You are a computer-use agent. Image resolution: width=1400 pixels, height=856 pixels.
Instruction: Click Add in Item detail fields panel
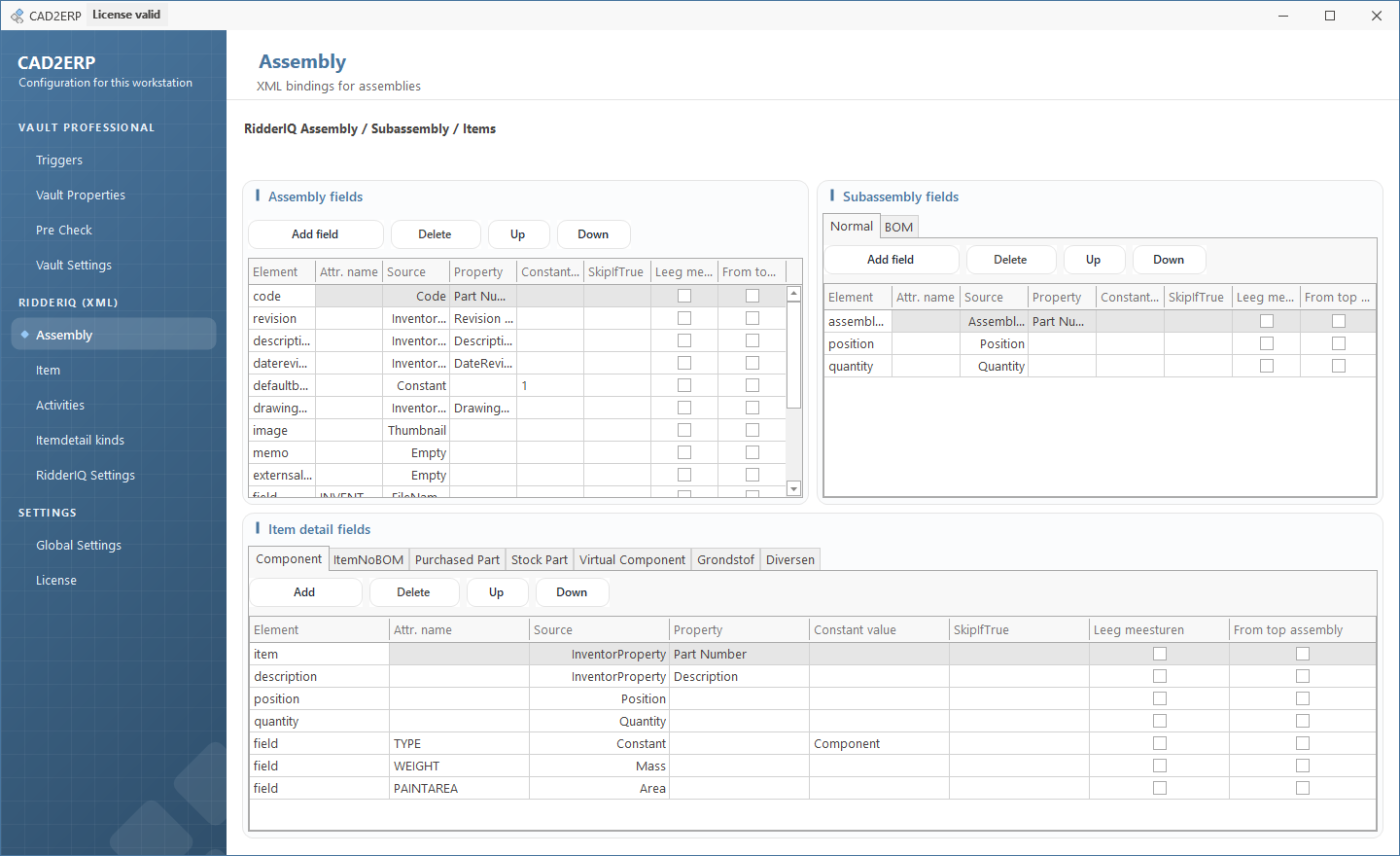pyautogui.click(x=304, y=592)
